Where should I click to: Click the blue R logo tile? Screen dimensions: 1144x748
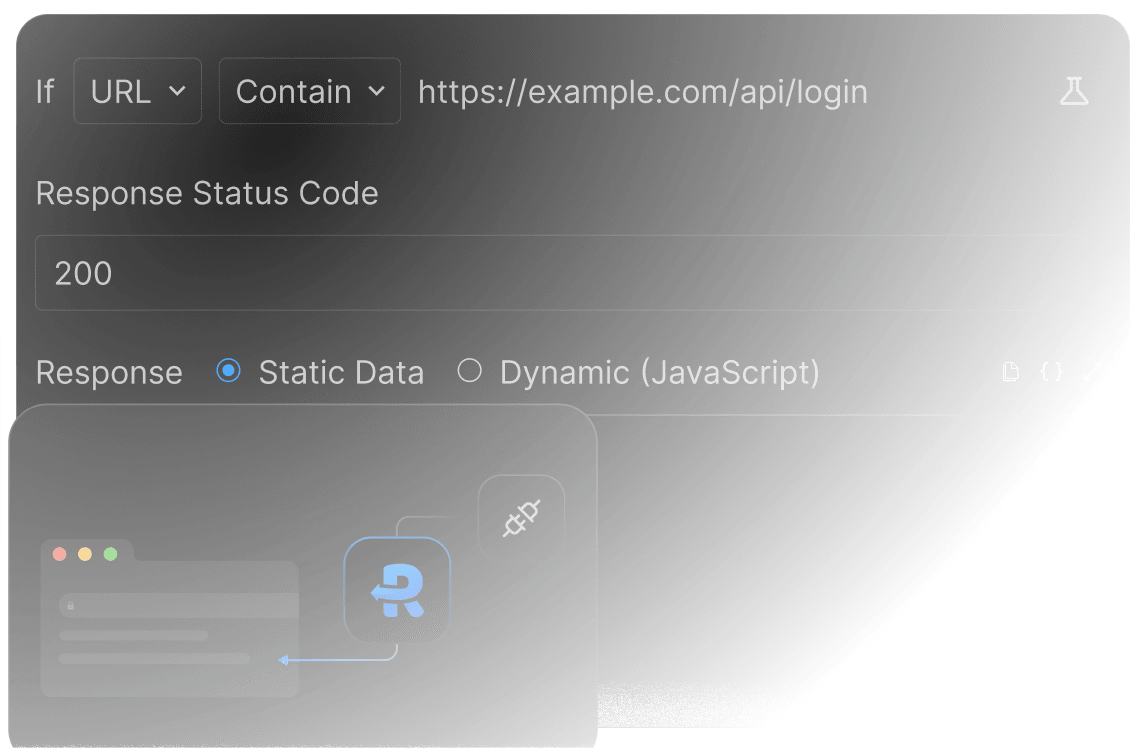coord(397,590)
